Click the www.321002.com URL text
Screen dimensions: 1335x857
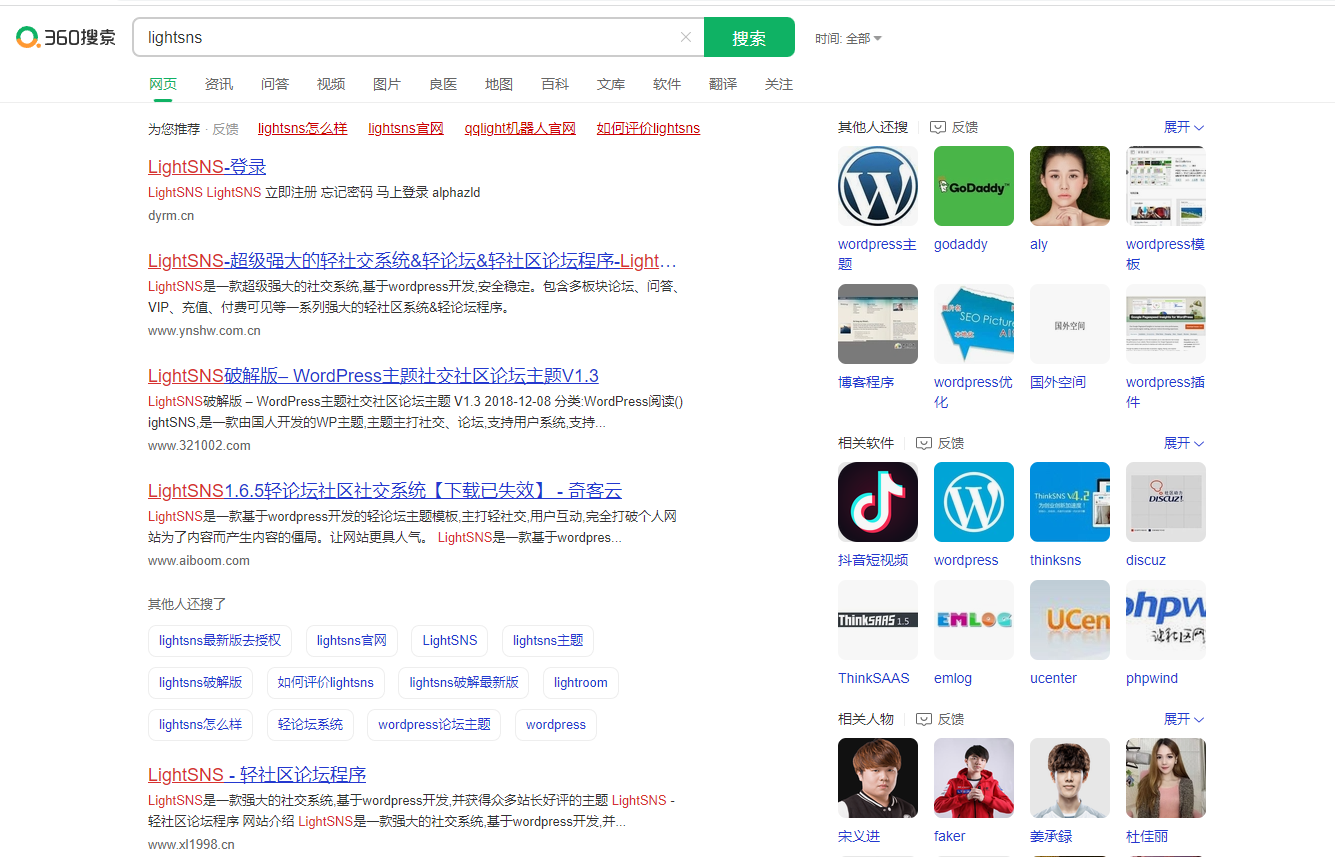tap(199, 446)
